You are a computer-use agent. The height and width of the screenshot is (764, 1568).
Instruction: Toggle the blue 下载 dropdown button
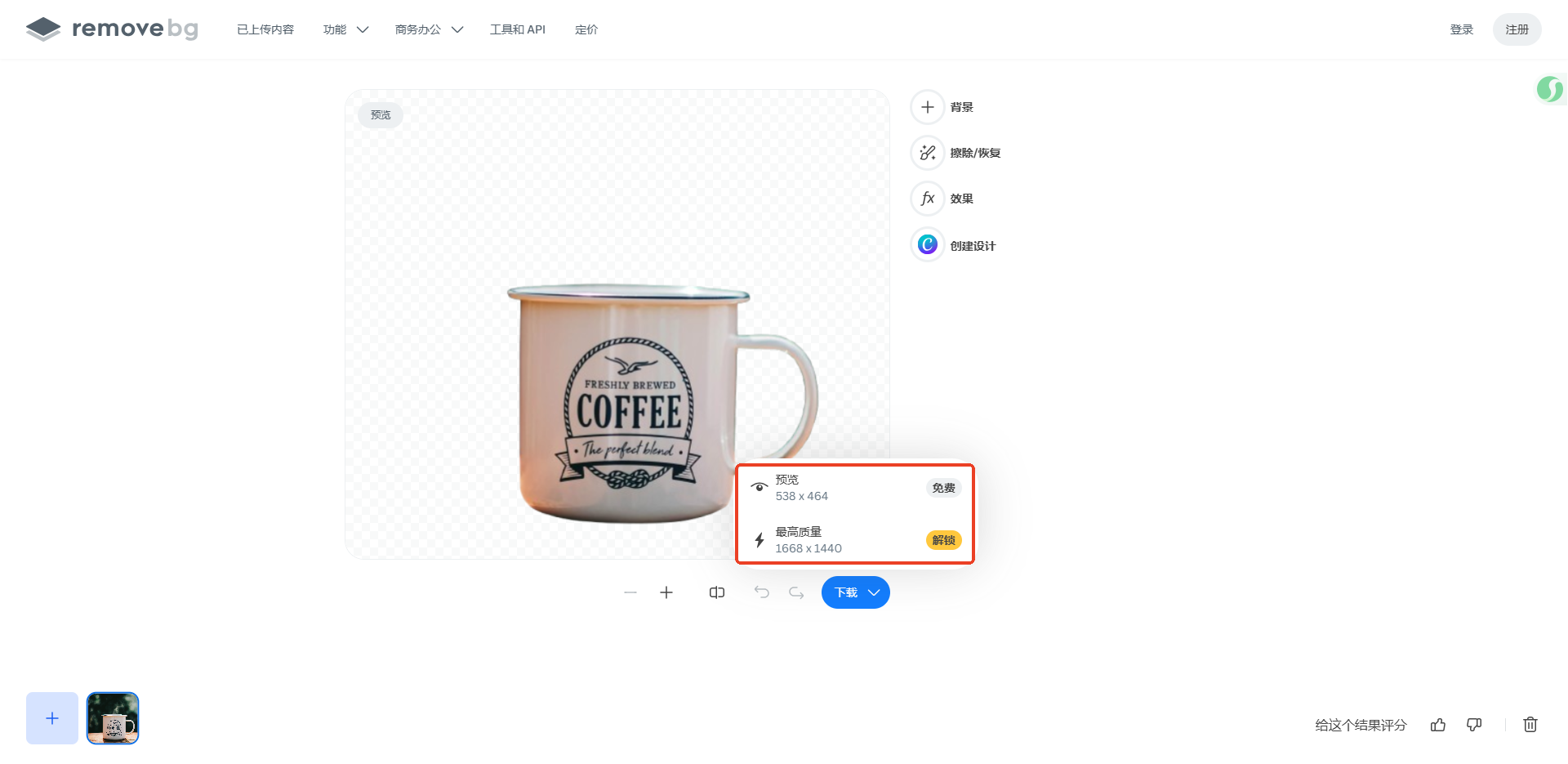point(856,592)
